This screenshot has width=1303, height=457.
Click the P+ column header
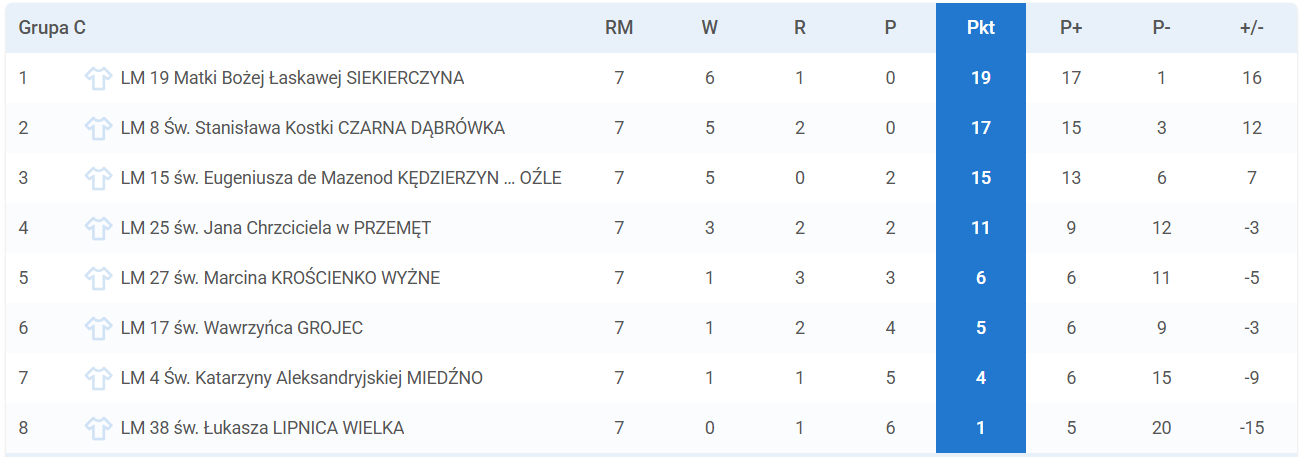point(1071,28)
